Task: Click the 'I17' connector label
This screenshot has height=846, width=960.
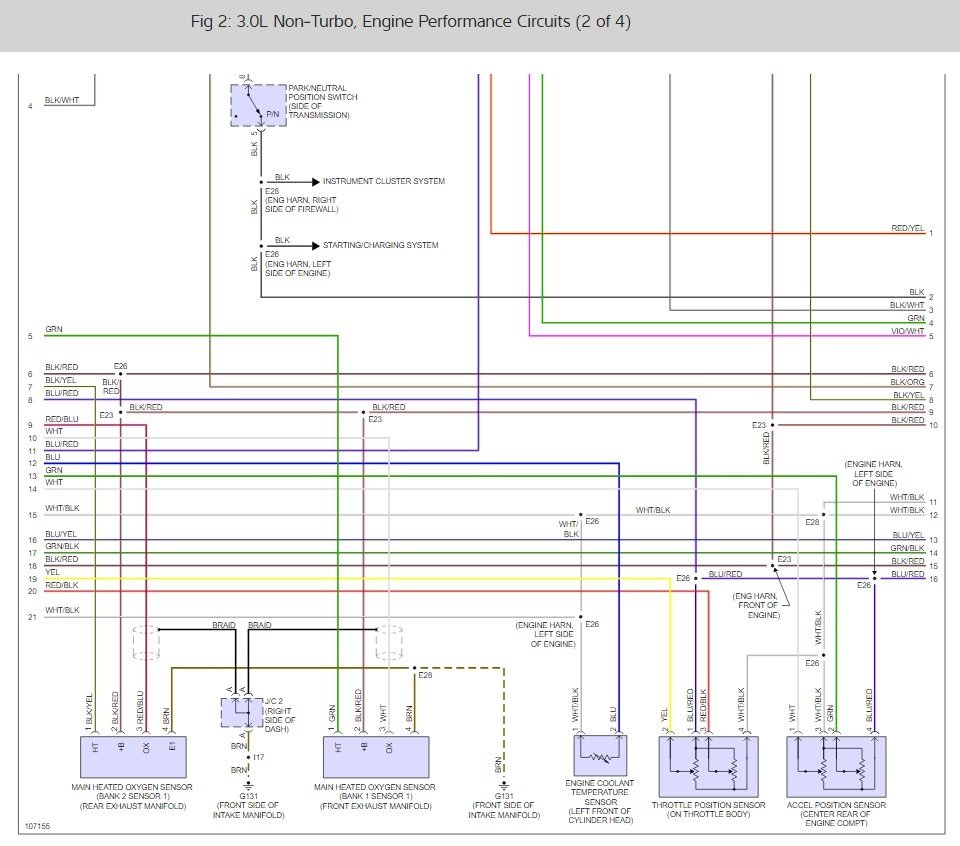Action: 258,757
